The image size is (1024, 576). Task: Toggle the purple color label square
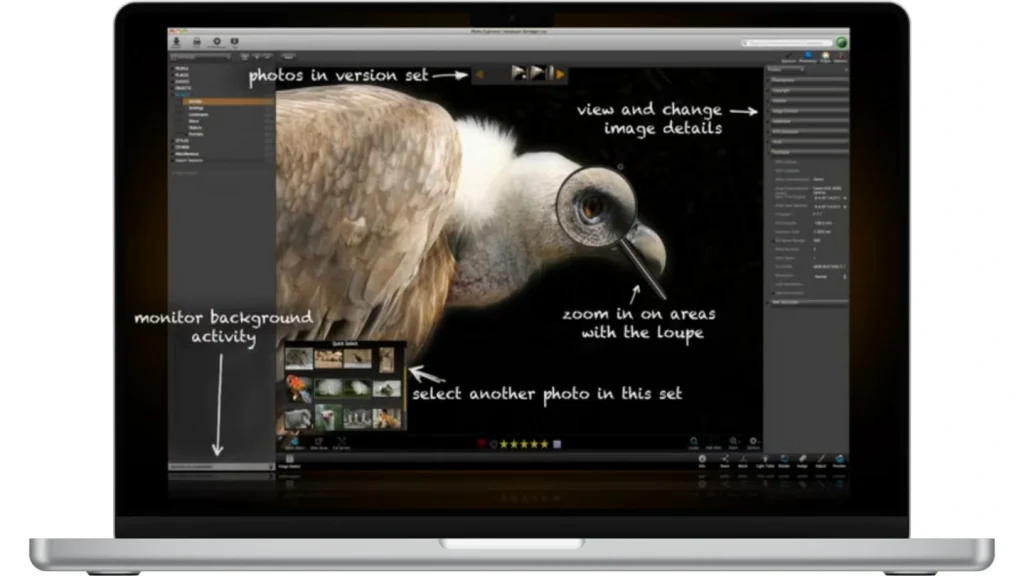557,443
